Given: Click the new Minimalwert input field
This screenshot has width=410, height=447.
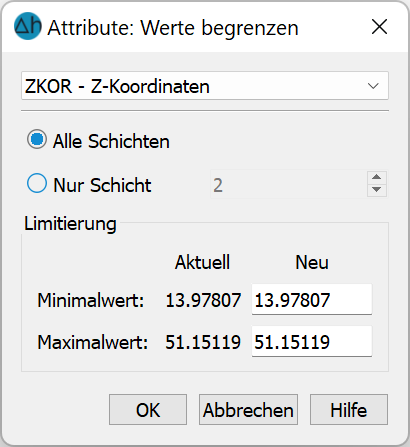Looking at the screenshot, I should coord(312,299).
